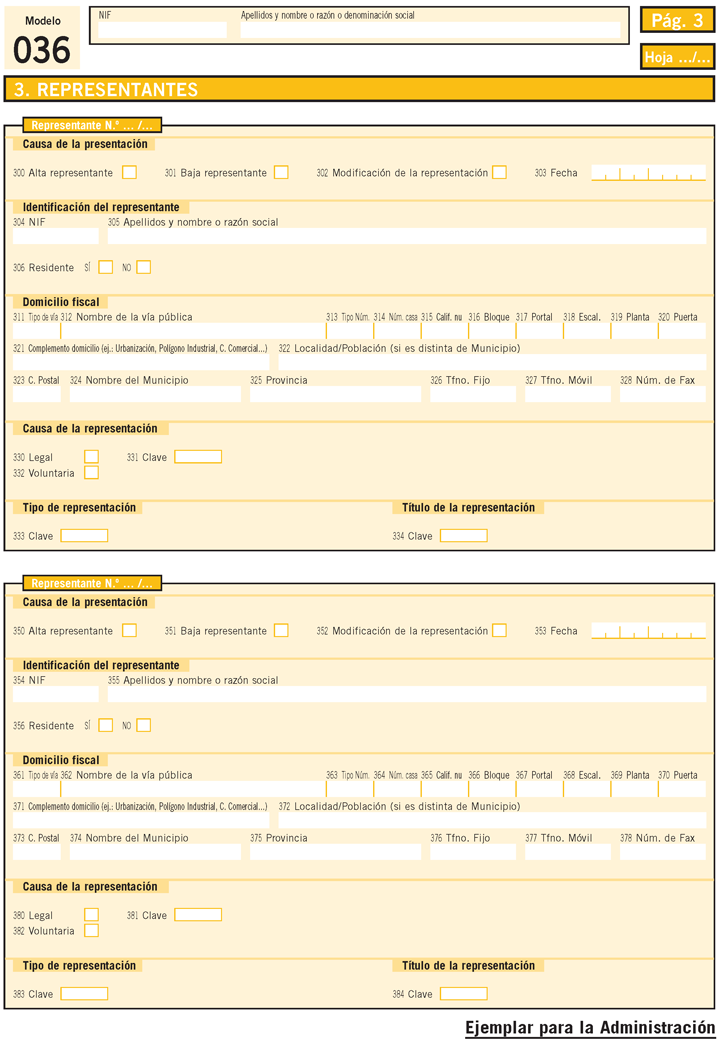Screen dimensions: 720x1042
Task: Click 313 Tipo Núm. field
Action: [350, 331]
